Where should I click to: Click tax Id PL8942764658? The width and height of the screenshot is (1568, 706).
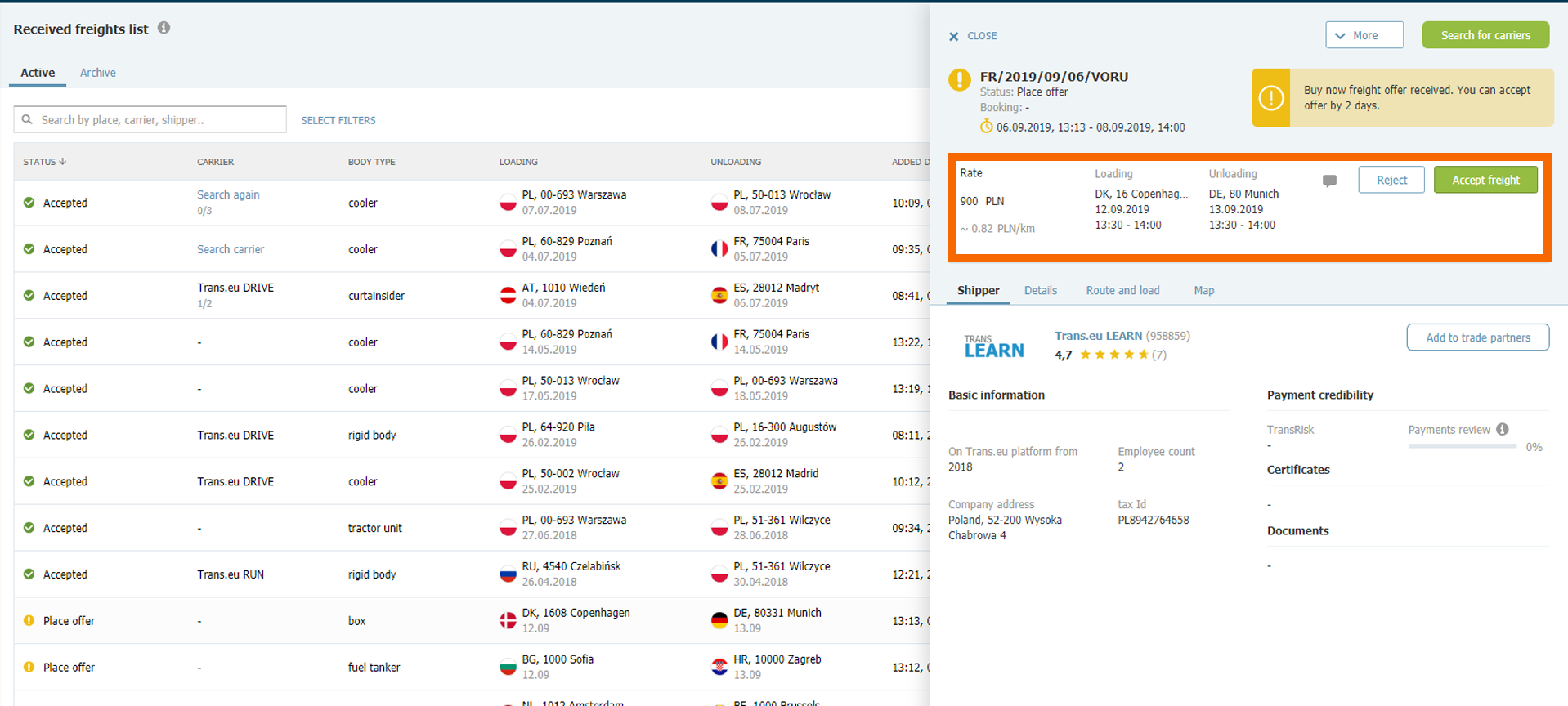point(1154,520)
